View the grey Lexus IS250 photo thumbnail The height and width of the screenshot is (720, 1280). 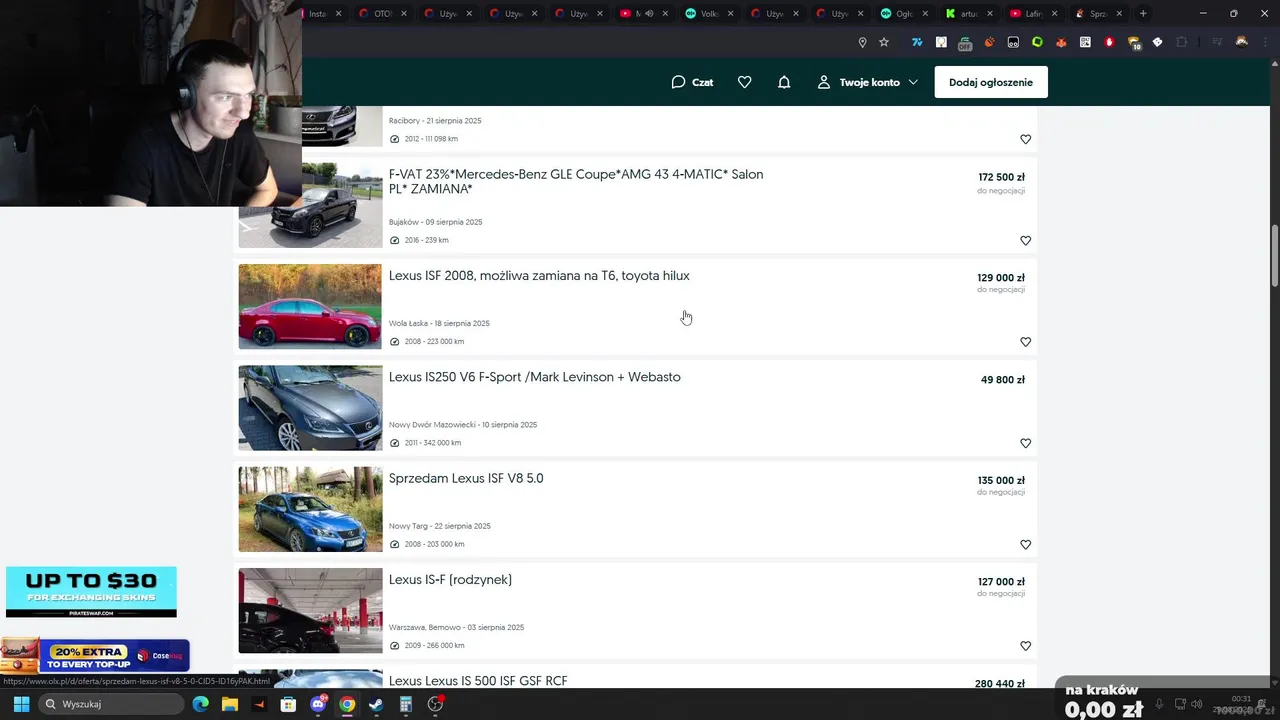click(310, 408)
